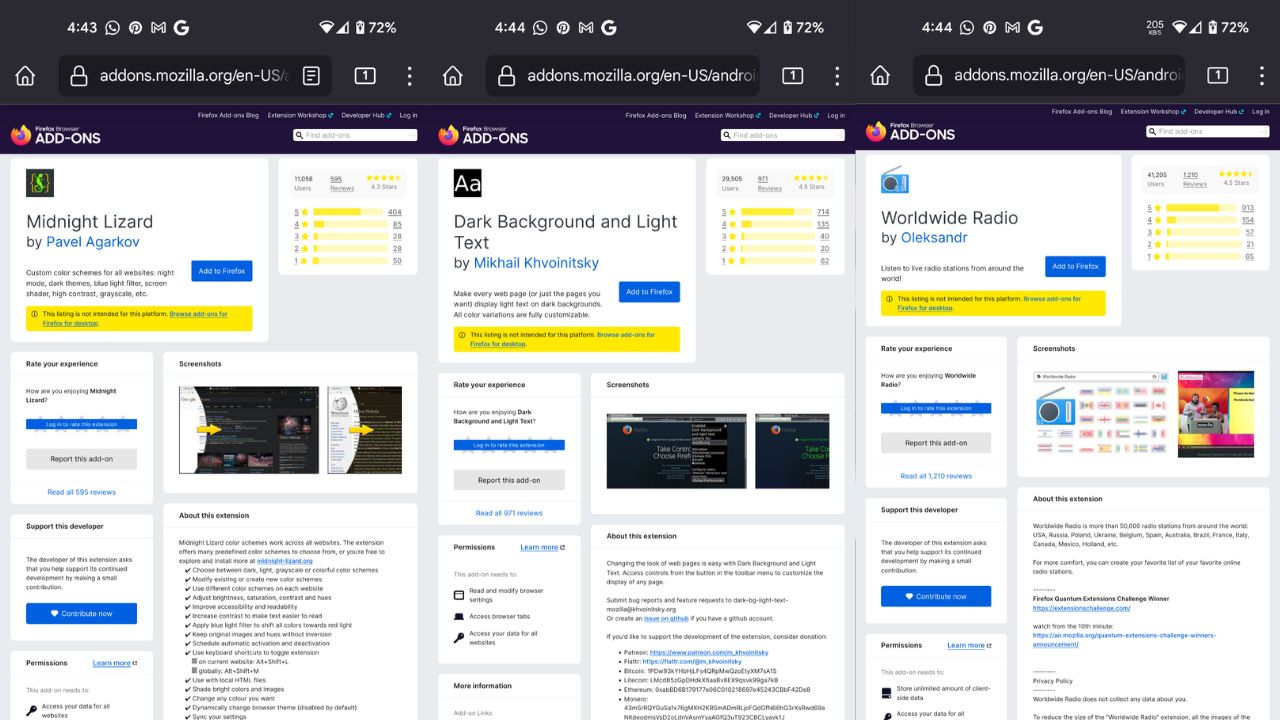Click the 'Aa' Dark Background extension icon
The image size is (1280, 720).
[467, 183]
